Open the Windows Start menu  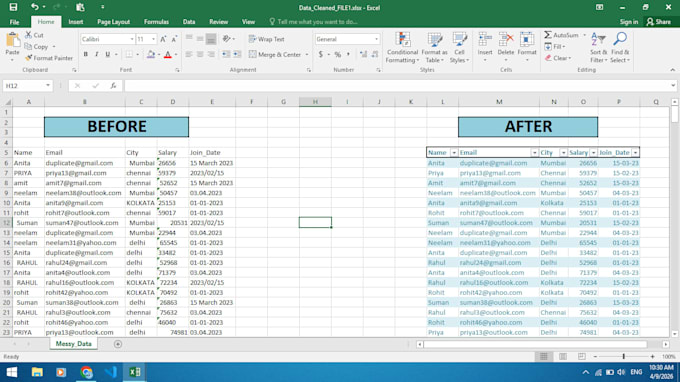tap(12, 372)
